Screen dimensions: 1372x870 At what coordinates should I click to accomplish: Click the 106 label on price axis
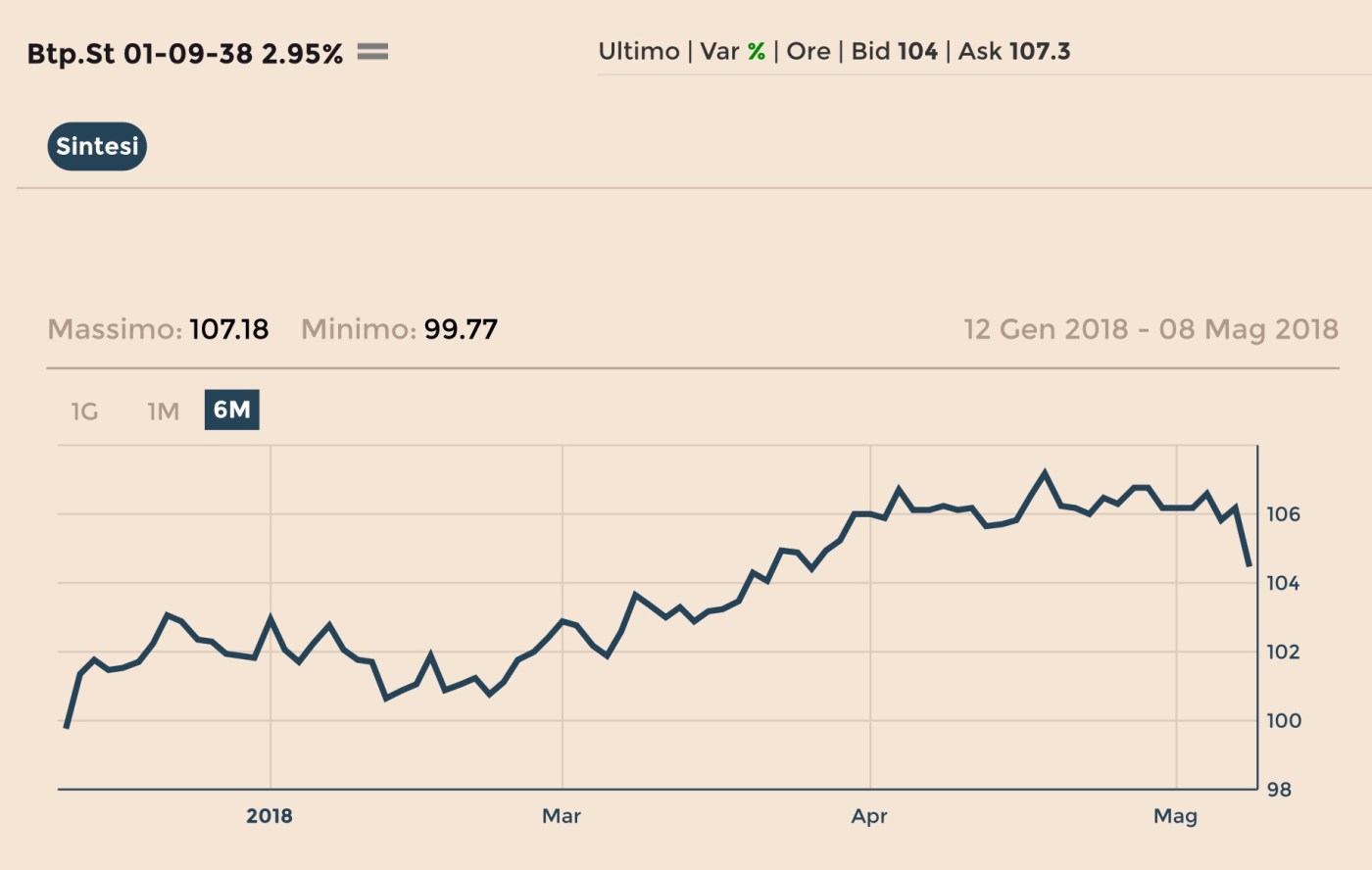coord(1282,514)
